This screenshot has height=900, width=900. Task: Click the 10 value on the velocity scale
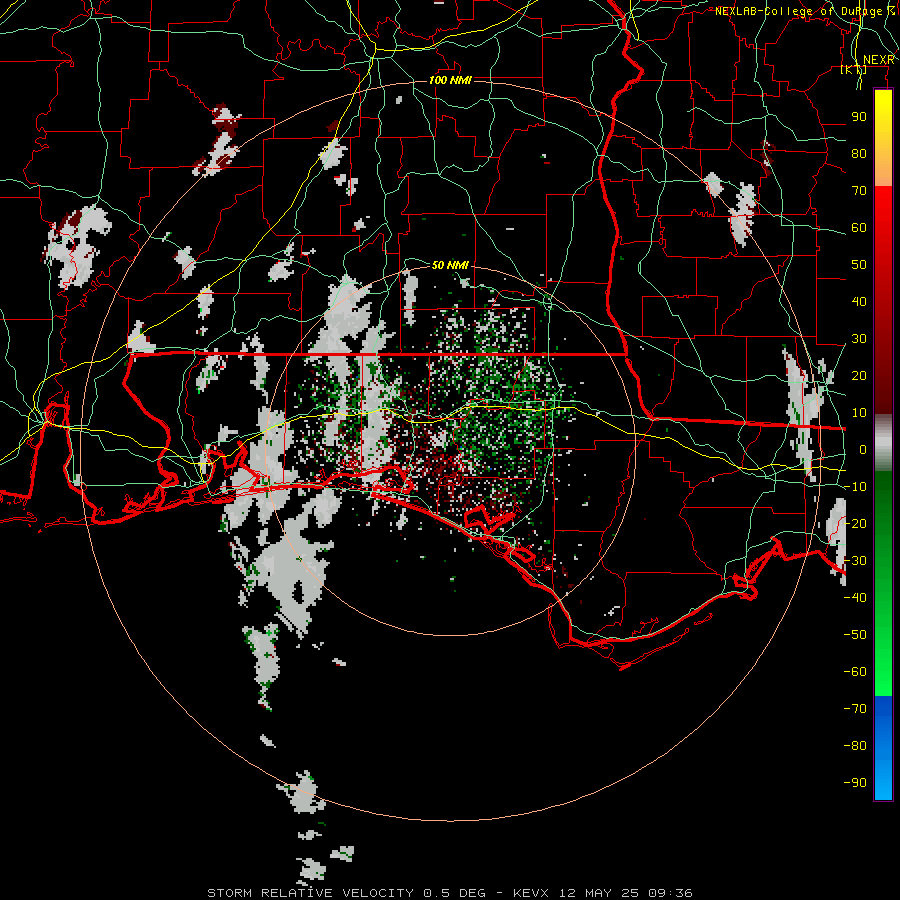click(x=859, y=413)
